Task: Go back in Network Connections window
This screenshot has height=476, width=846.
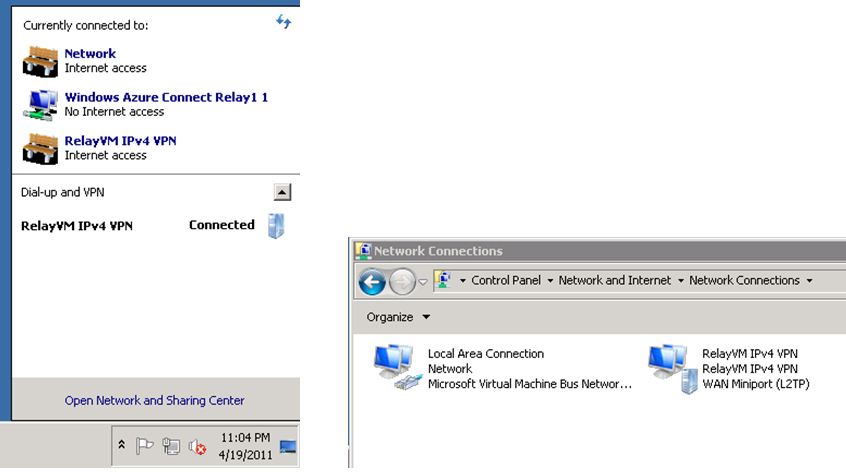Action: [x=372, y=282]
